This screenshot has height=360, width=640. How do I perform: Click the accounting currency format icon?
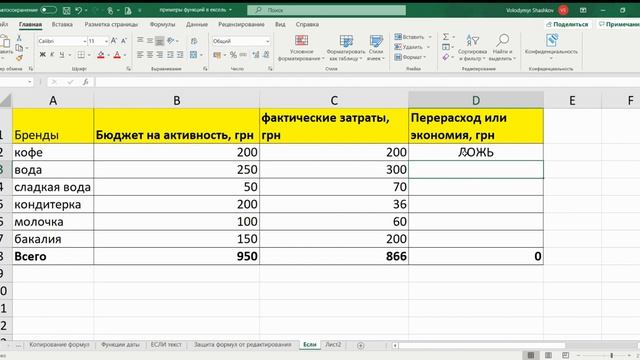pyautogui.click(x=217, y=55)
